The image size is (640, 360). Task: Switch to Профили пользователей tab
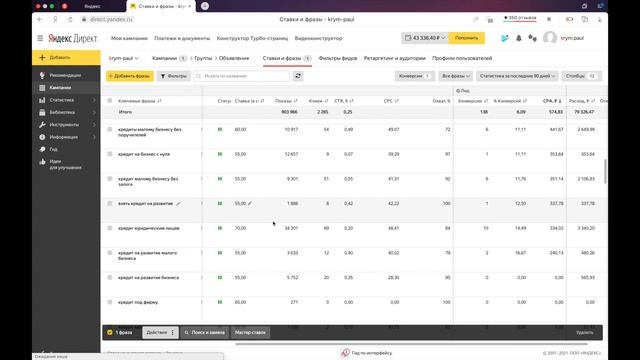[462, 58]
